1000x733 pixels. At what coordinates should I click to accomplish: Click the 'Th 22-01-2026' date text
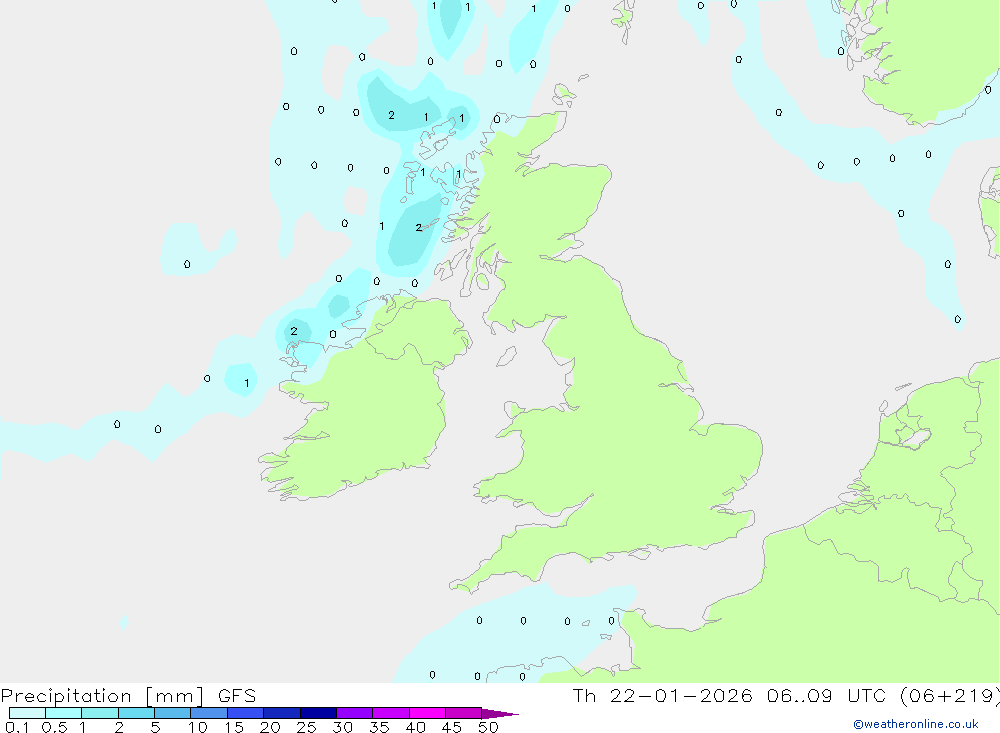coord(663,696)
